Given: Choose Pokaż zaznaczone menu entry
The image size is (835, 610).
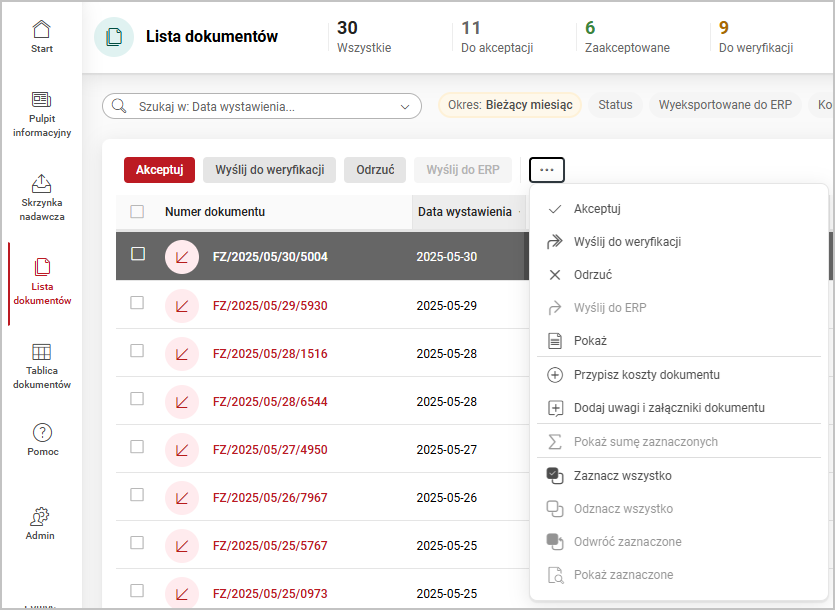Looking at the screenshot, I should click(679, 575).
